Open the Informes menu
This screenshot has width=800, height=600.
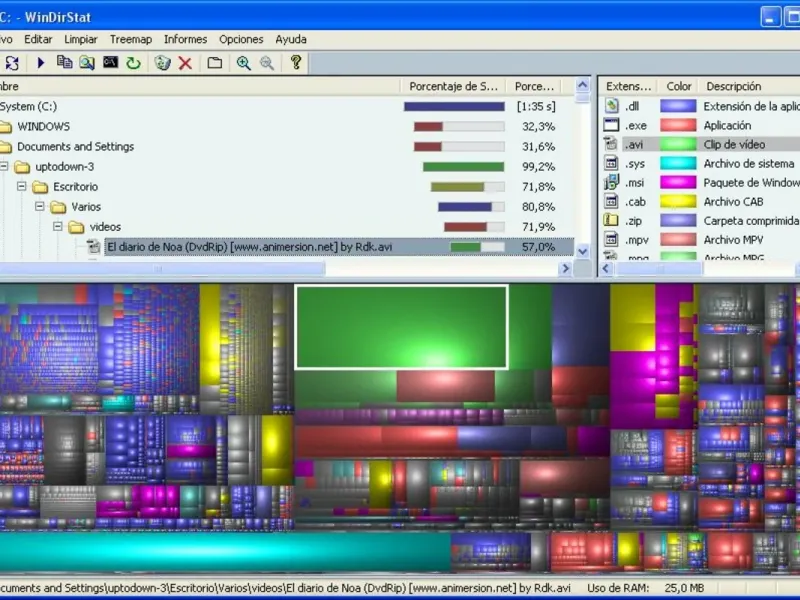[185, 39]
